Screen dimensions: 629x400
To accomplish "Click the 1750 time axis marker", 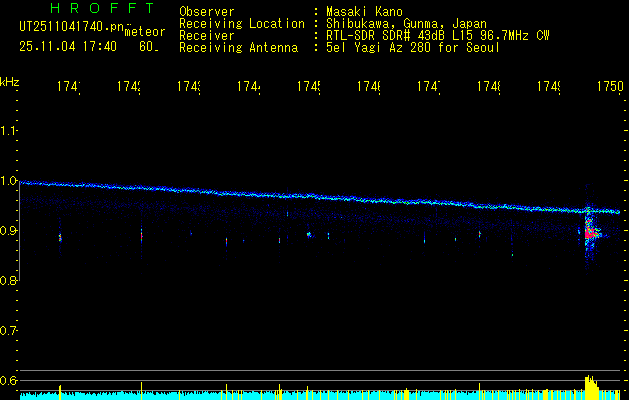I will [x=608, y=88].
